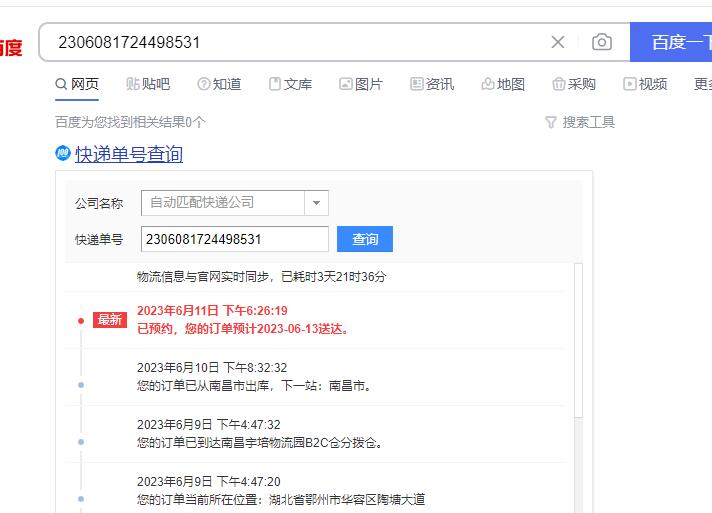The width and height of the screenshot is (712, 513).
Task: Click the 自动匹配快递公司 company field
Action: coord(222,203)
